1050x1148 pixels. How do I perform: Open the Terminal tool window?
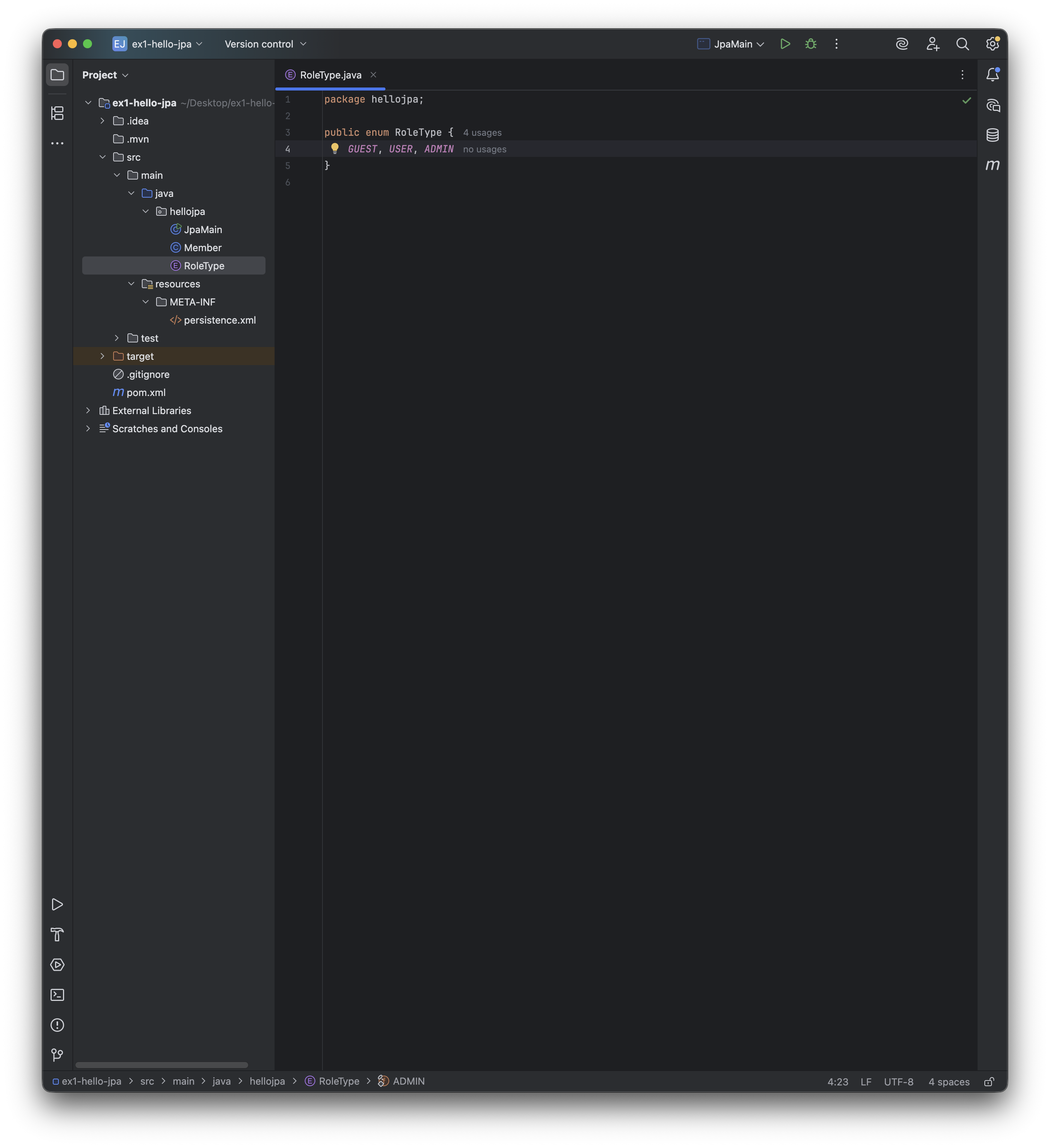tap(57, 995)
